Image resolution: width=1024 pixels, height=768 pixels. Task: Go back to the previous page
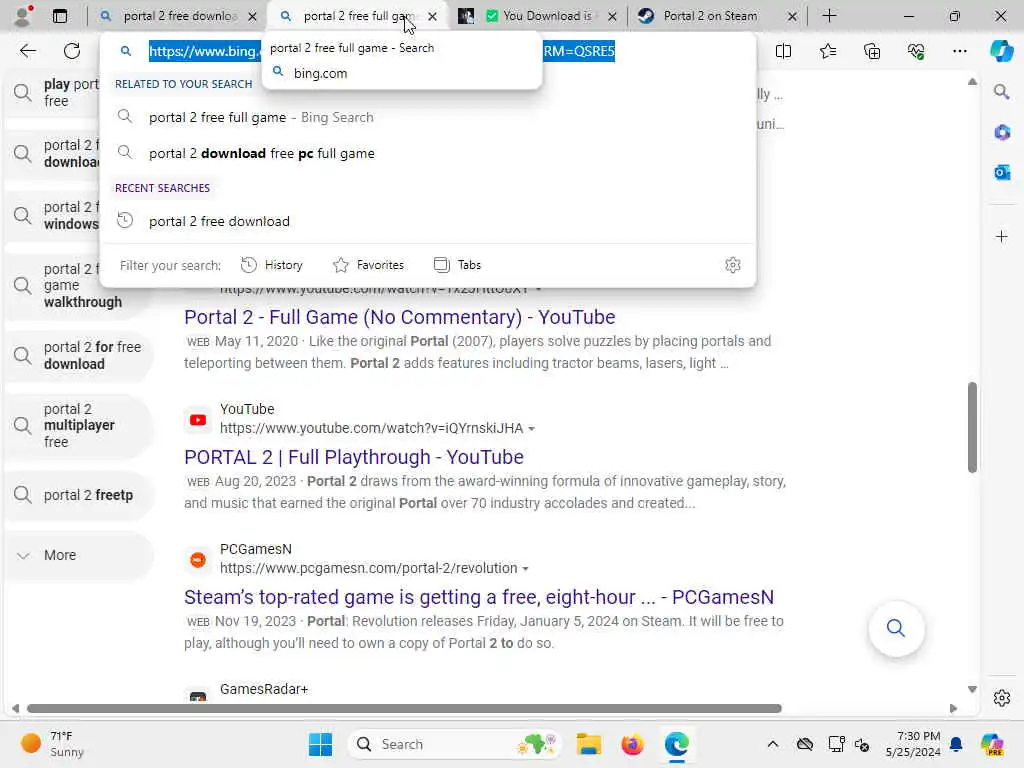tap(27, 51)
